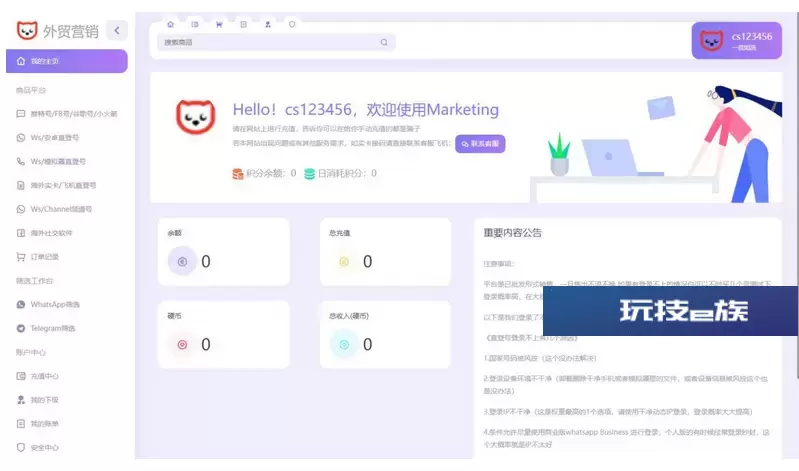Click the red cat avatar beside Hello greeting
799x471 pixels.
pos(196,117)
